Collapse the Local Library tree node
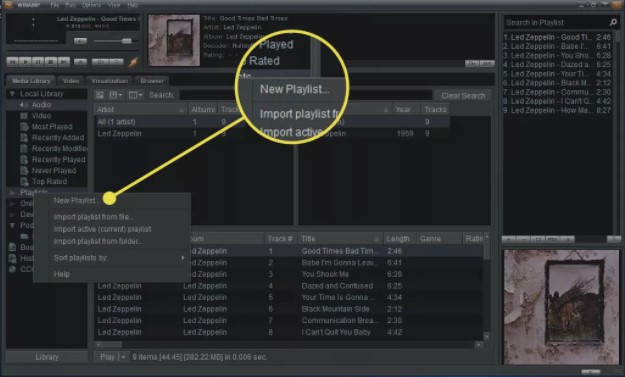625x377 pixels. pyautogui.click(x=12, y=94)
